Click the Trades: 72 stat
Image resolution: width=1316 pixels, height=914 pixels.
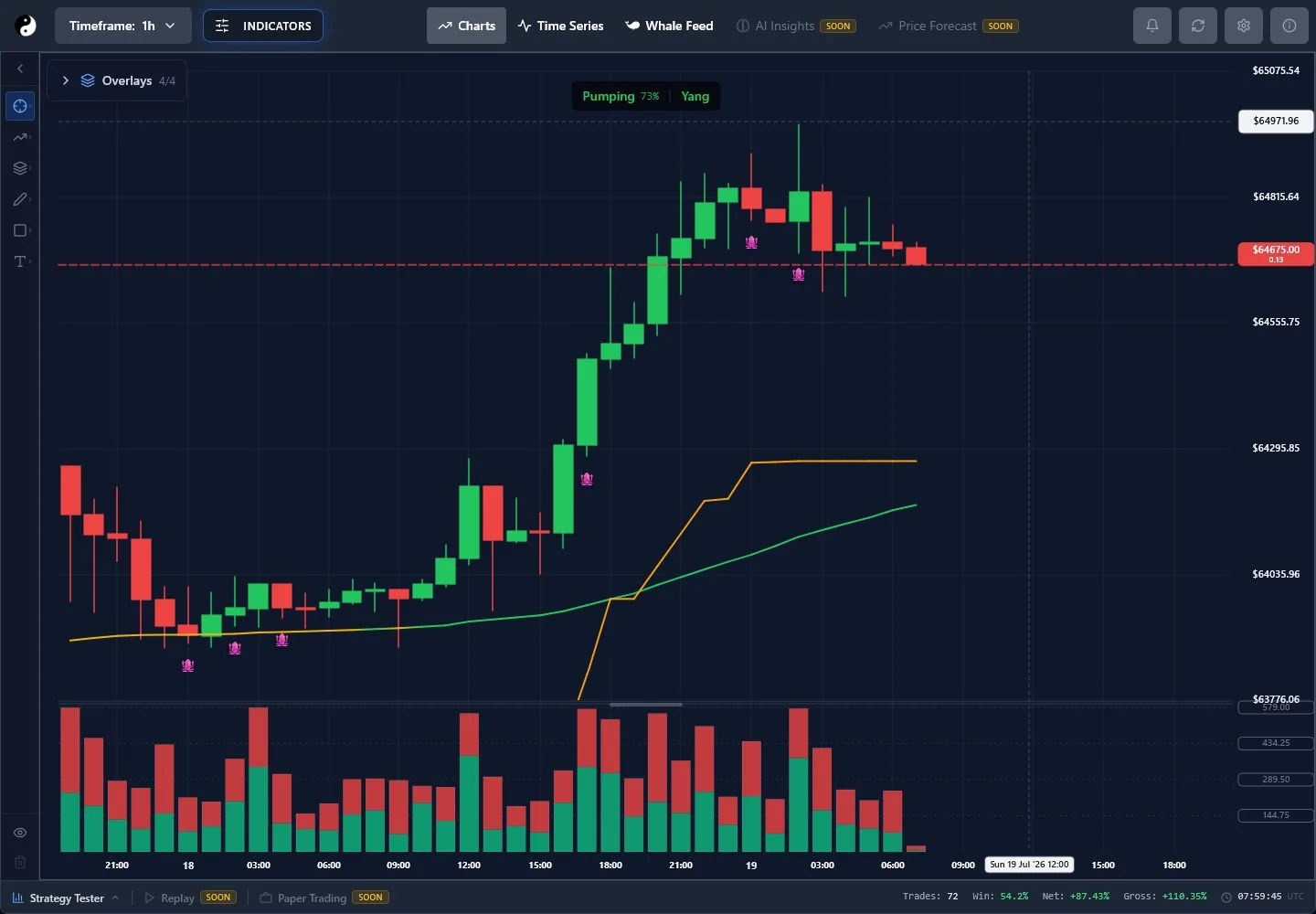(930, 897)
